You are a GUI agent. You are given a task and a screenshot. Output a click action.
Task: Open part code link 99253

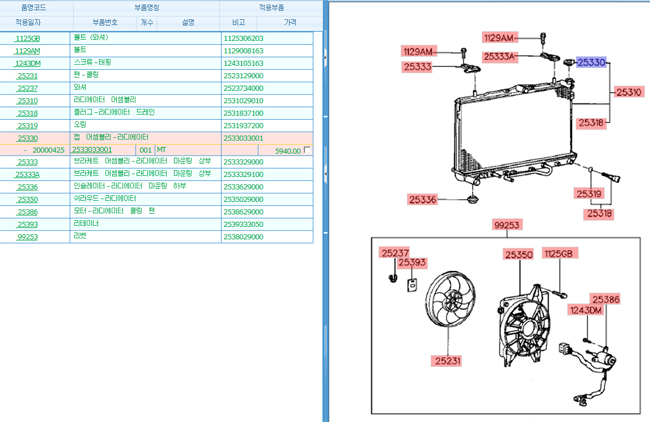click(27, 237)
